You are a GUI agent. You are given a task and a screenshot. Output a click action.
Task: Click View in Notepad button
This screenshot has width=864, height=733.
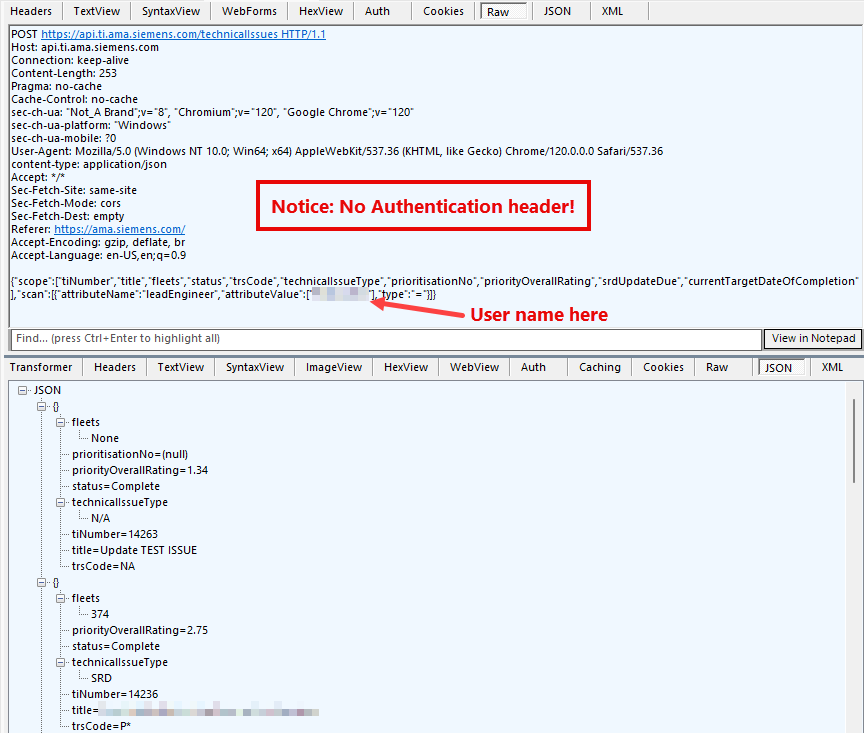(x=813, y=339)
